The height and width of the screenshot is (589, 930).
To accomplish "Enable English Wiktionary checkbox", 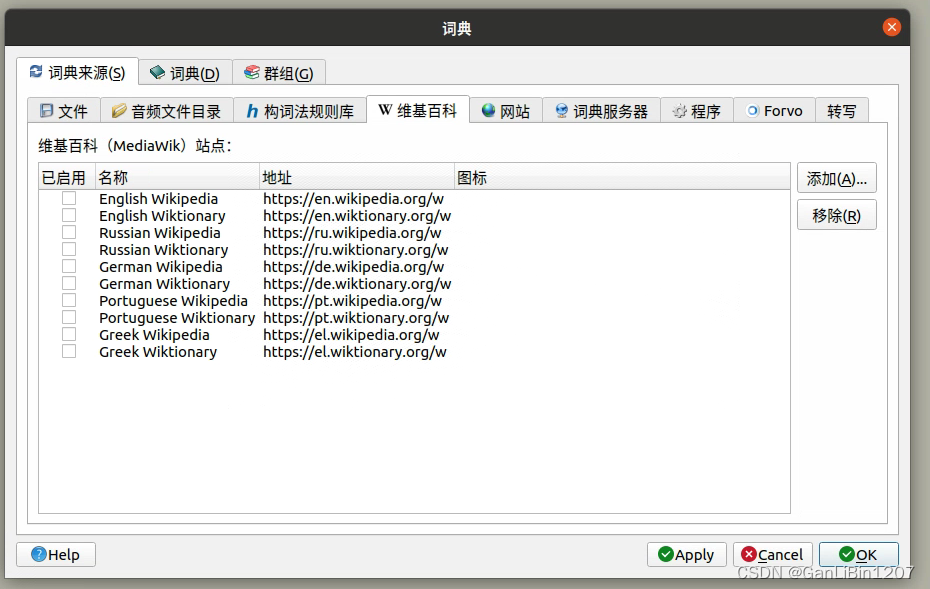I will pos(69,215).
